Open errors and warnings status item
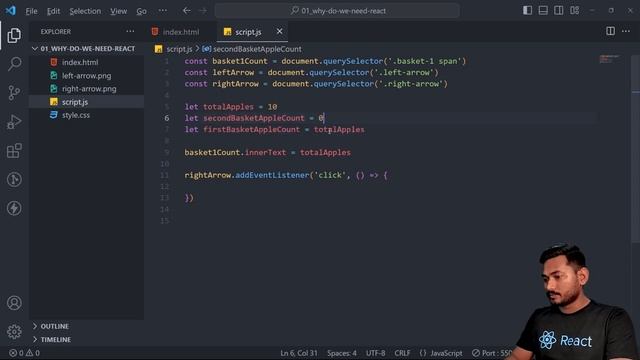The width and height of the screenshot is (640, 360). pyautogui.click(x=24, y=353)
